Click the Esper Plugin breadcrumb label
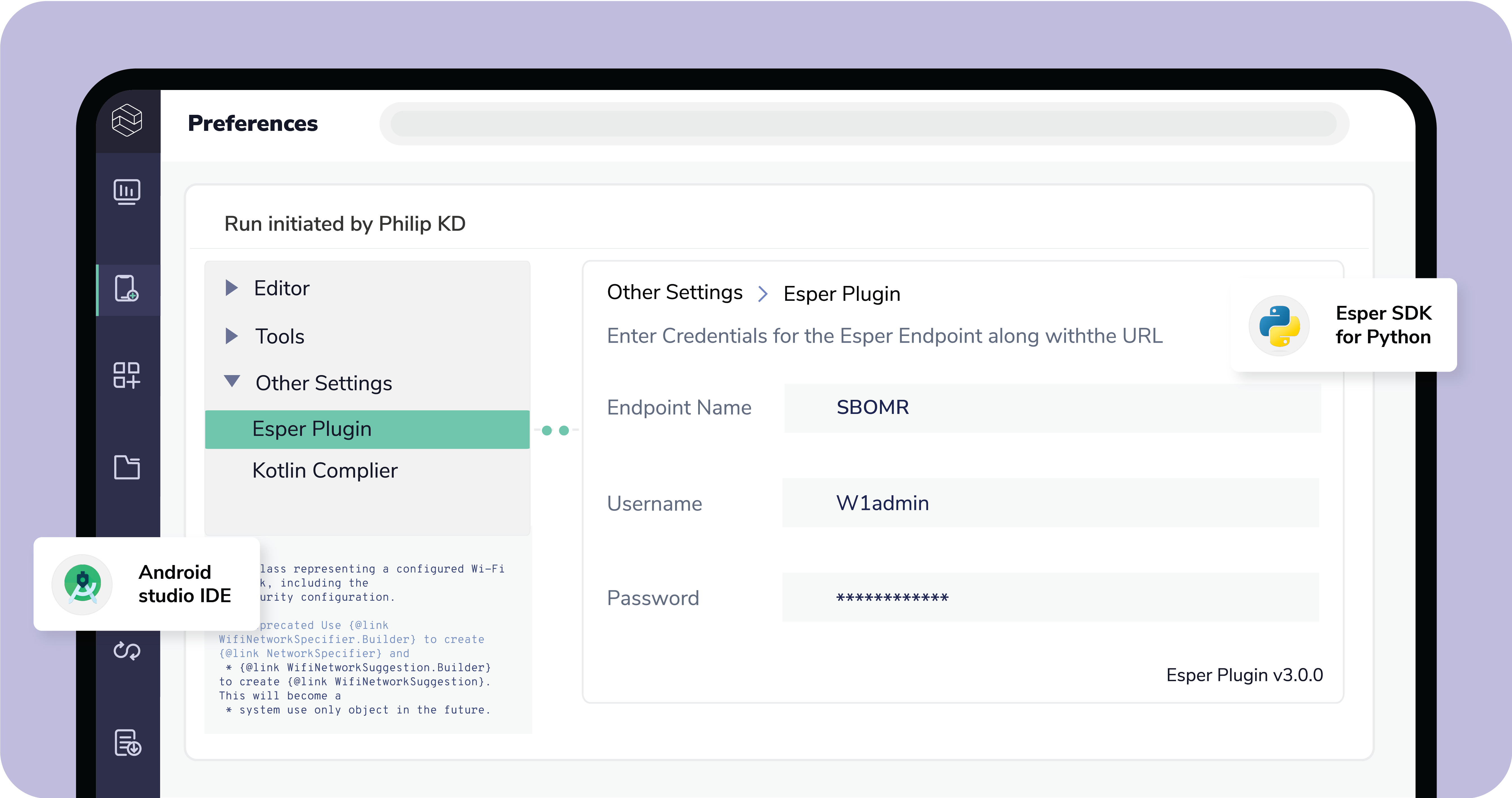The height and width of the screenshot is (798, 1512). coord(842,293)
